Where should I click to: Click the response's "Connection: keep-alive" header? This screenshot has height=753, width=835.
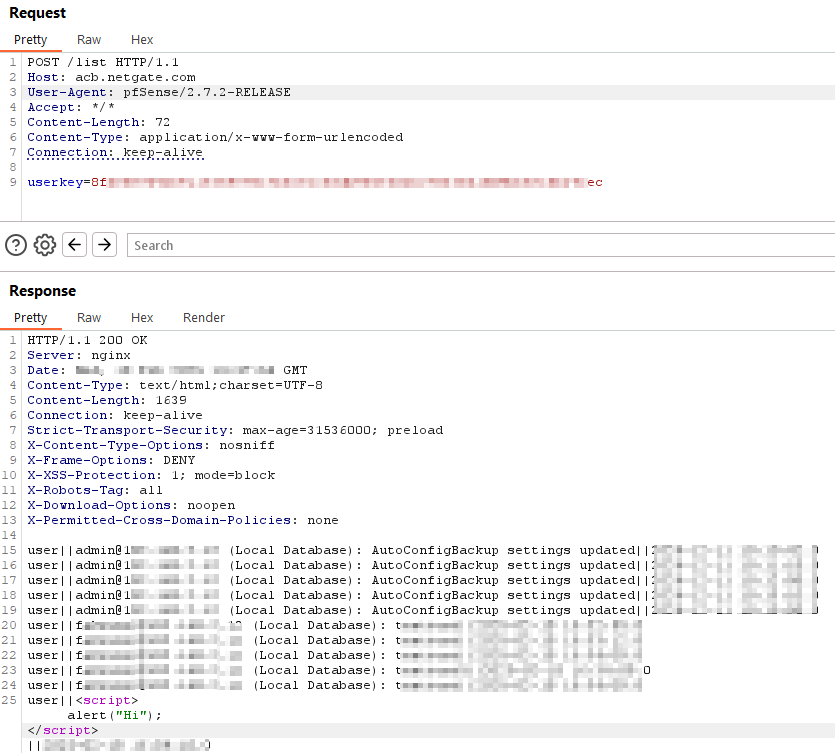pos(115,415)
